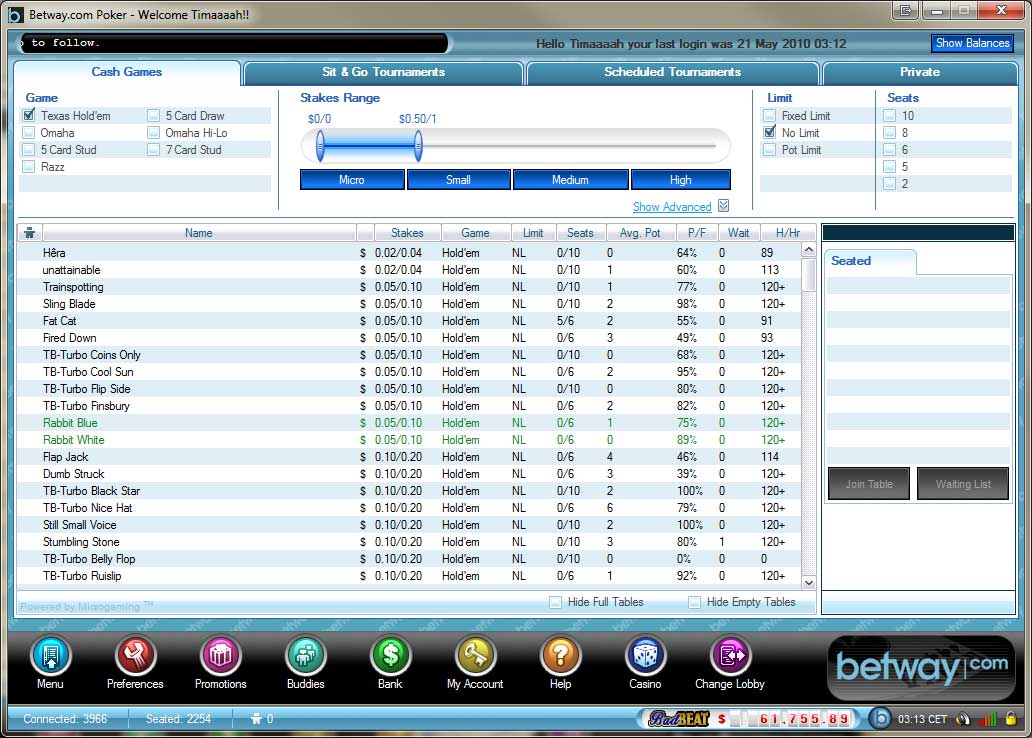
Task: Expand Show Advanced arrow box
Action: 723,206
